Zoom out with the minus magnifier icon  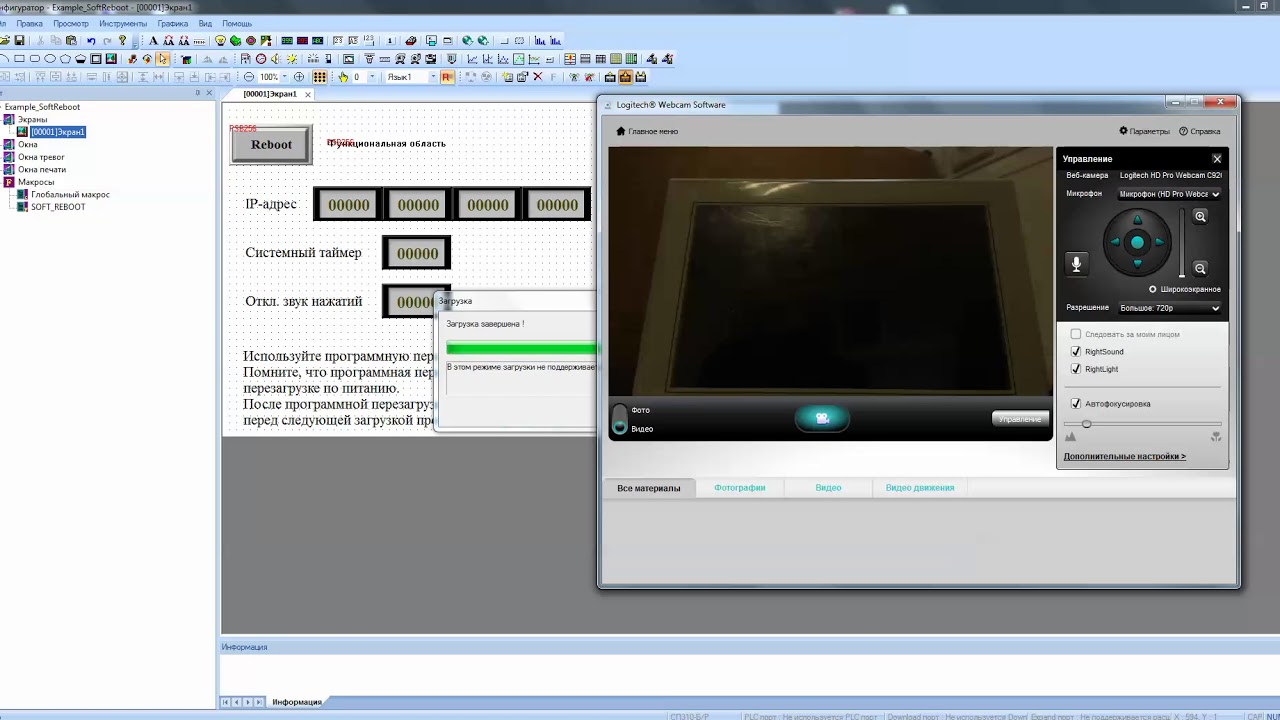[x=249, y=77]
